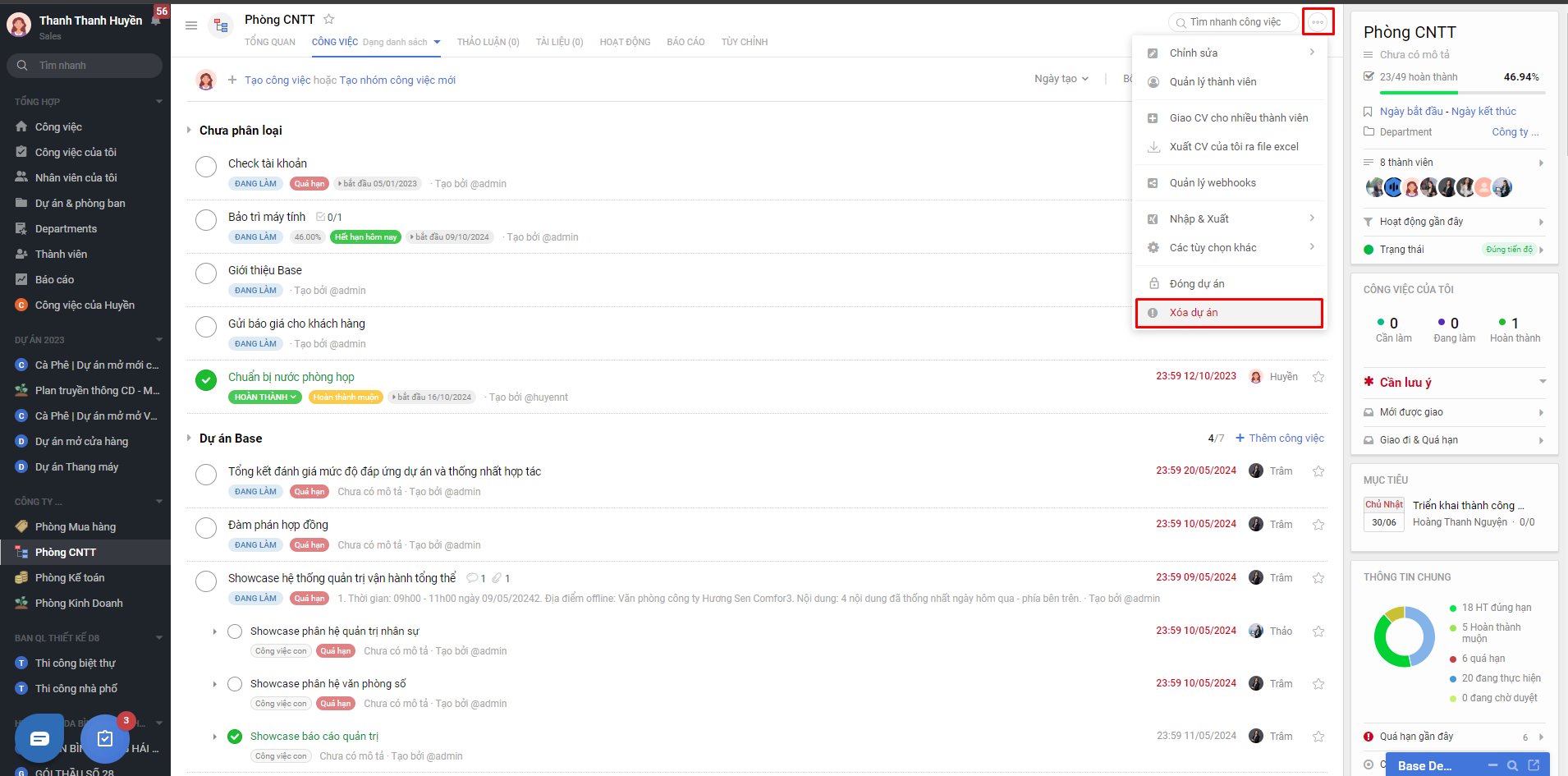Click Tạo nhóm công việc mới link
Viewport: 1568px width, 776px height.
click(x=397, y=80)
